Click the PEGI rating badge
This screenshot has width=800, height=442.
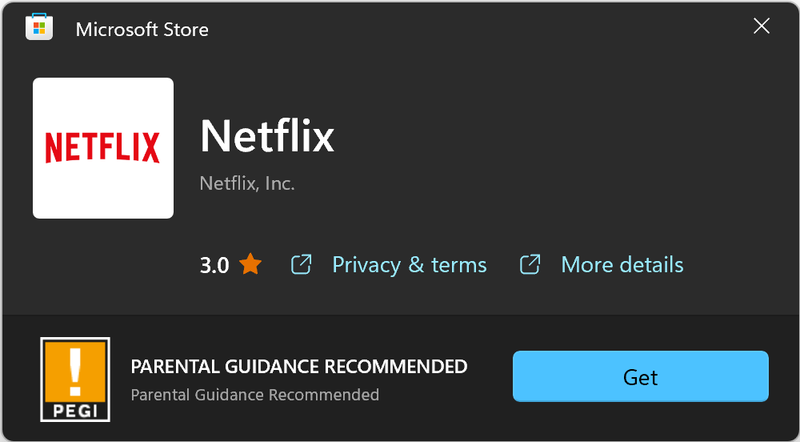(75, 378)
